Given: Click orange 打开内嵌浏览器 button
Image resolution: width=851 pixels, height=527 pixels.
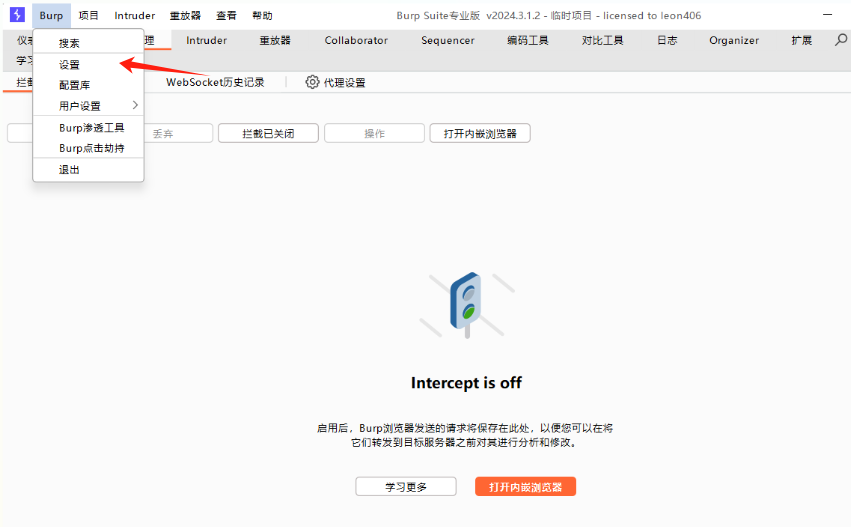Looking at the screenshot, I should 525,486.
